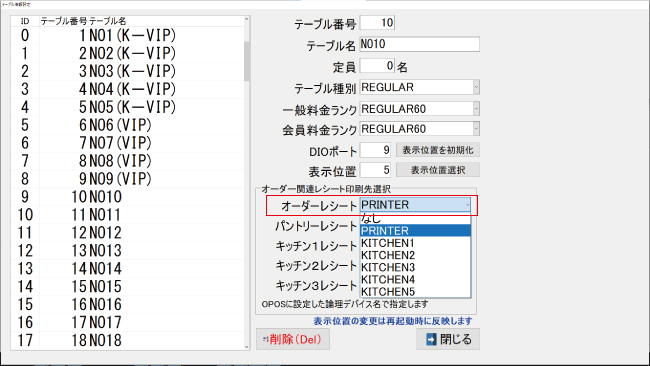Select the N015 table row
Viewport: 650px width, 366px height.
128,286
